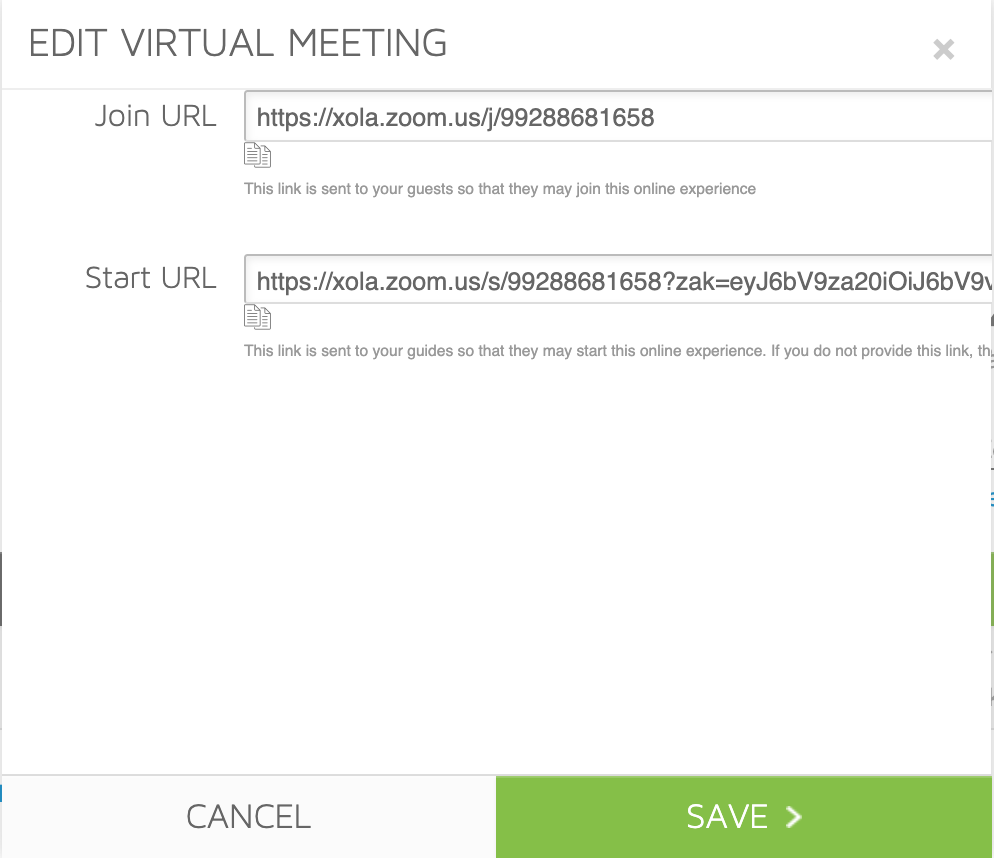This screenshot has height=858, width=994.
Task: Cancel editing the virtual meeting
Action: [248, 817]
